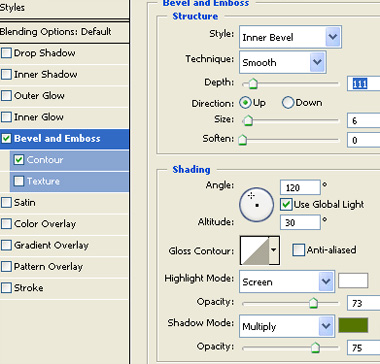Select the Color Overlay style row

[x=64, y=224]
